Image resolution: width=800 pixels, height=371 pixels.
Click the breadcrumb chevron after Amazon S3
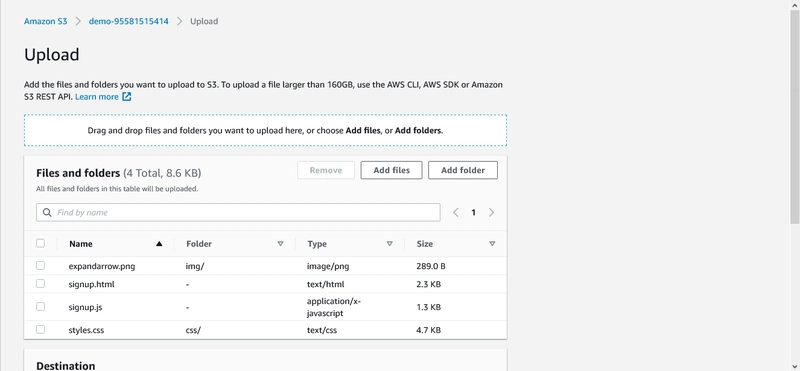click(78, 21)
